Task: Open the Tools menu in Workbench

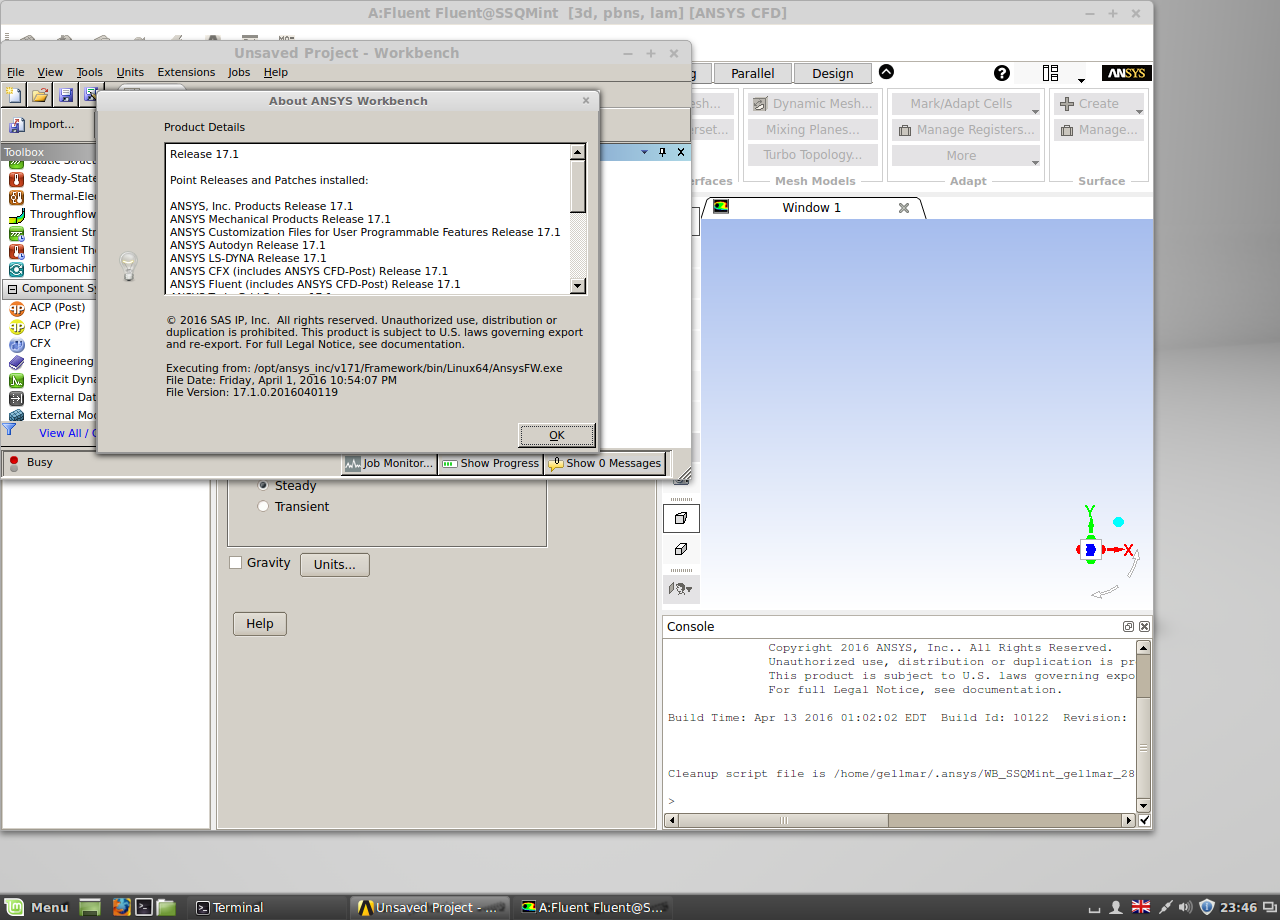Action: 90,72
